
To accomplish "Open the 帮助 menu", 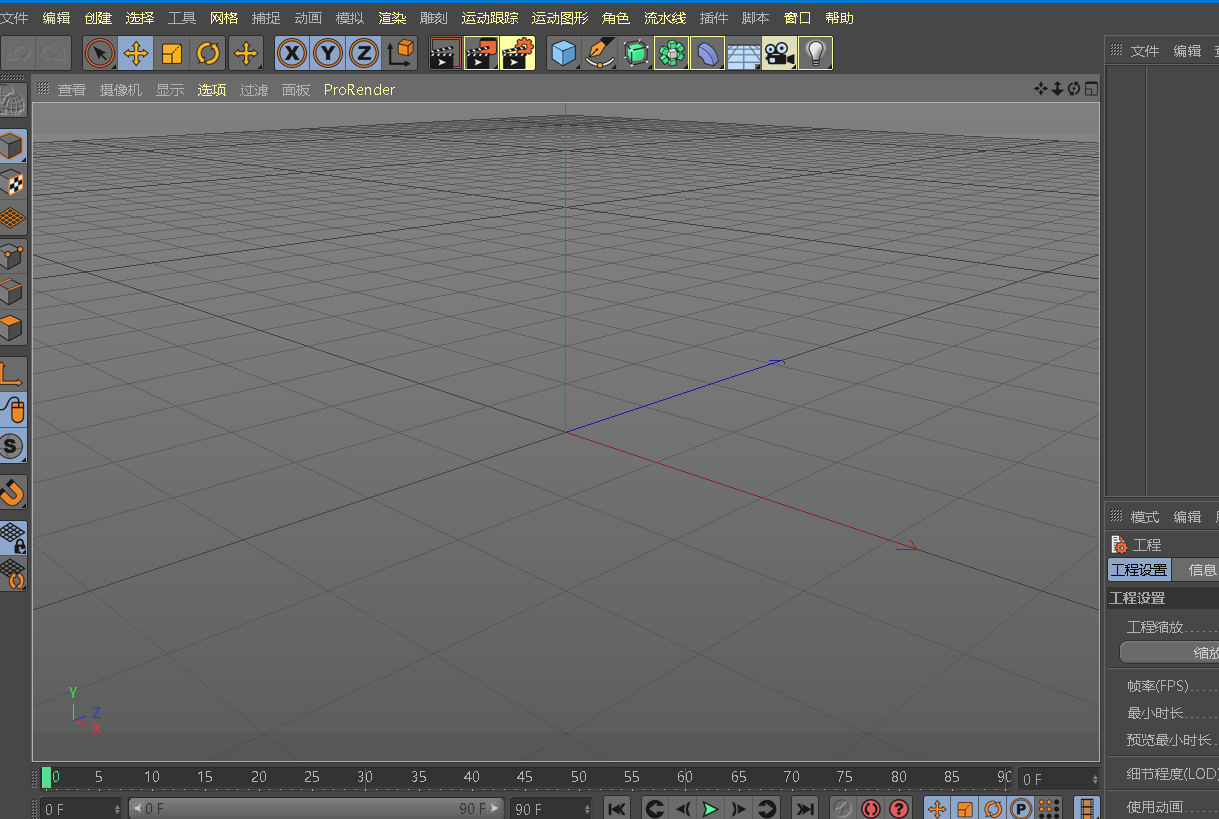I will tap(840, 18).
